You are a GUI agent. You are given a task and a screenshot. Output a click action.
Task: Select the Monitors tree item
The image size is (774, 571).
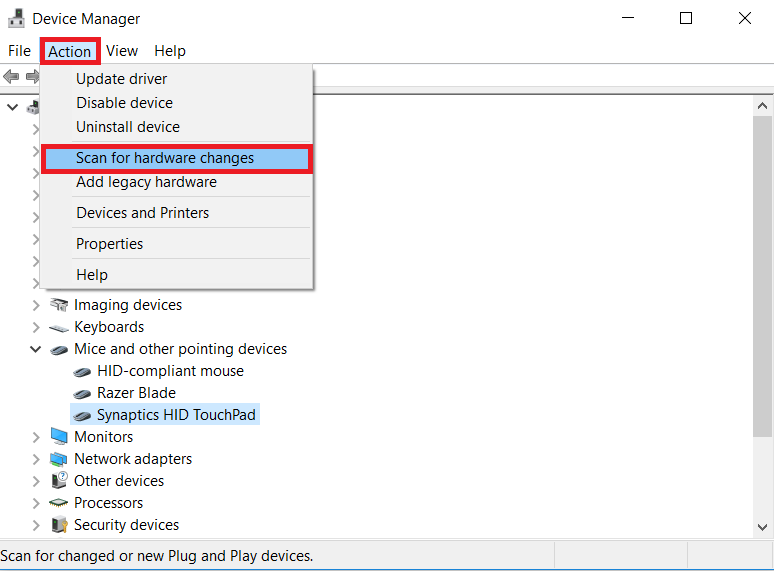click(104, 437)
